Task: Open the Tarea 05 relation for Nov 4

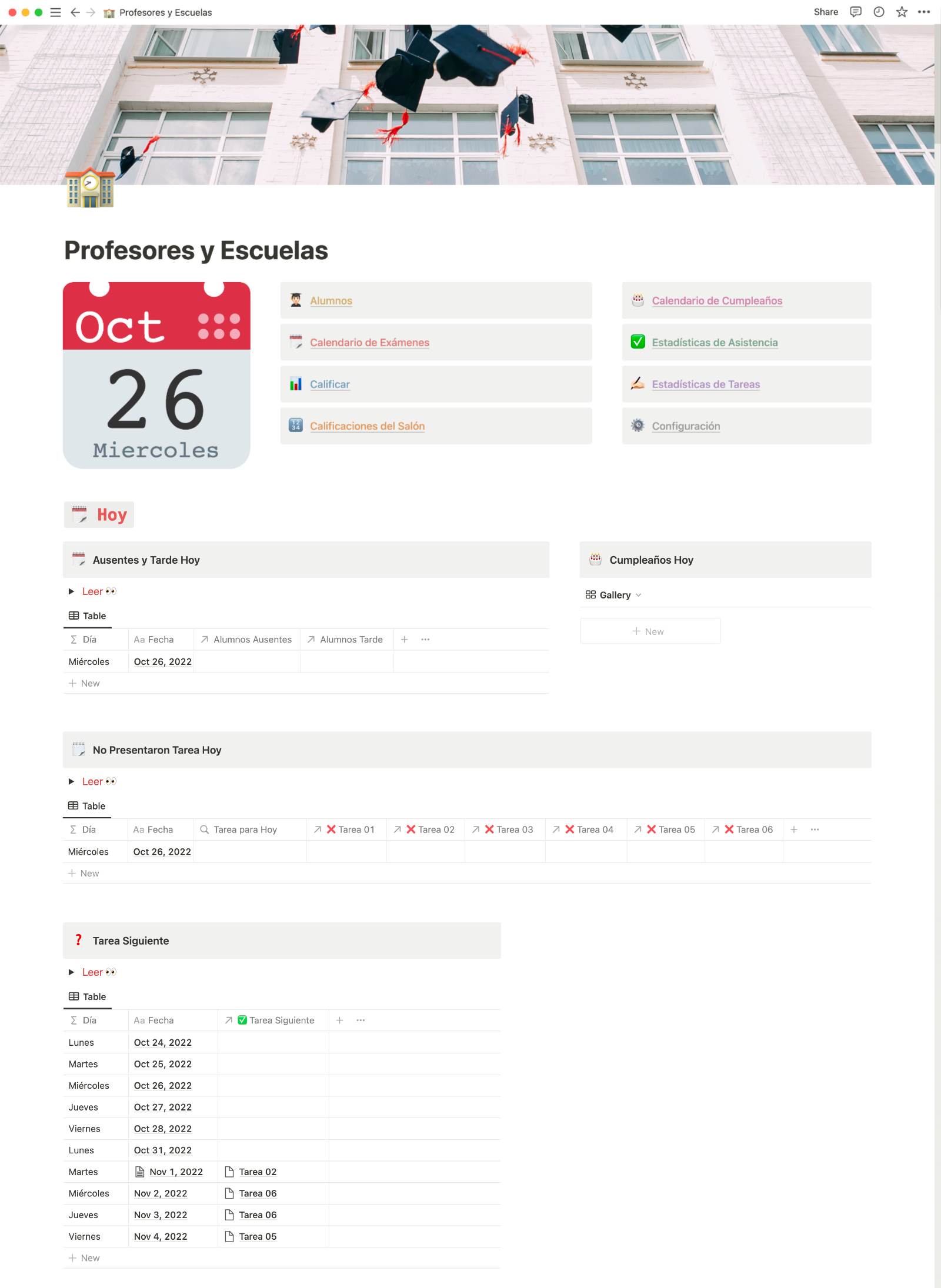Action: pyautogui.click(x=258, y=1236)
